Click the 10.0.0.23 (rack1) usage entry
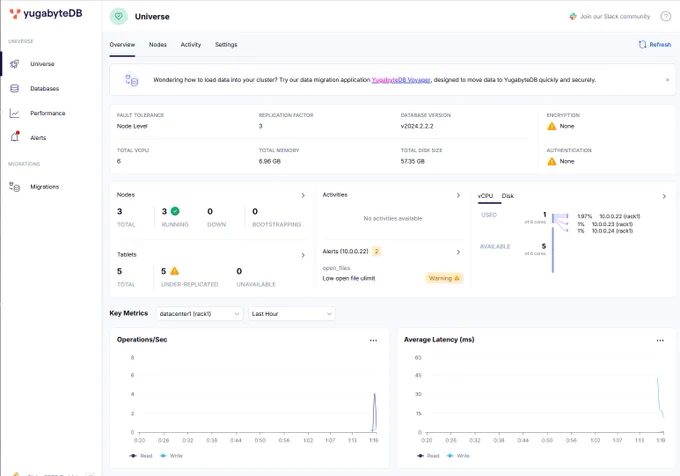680x476 pixels. point(605,224)
